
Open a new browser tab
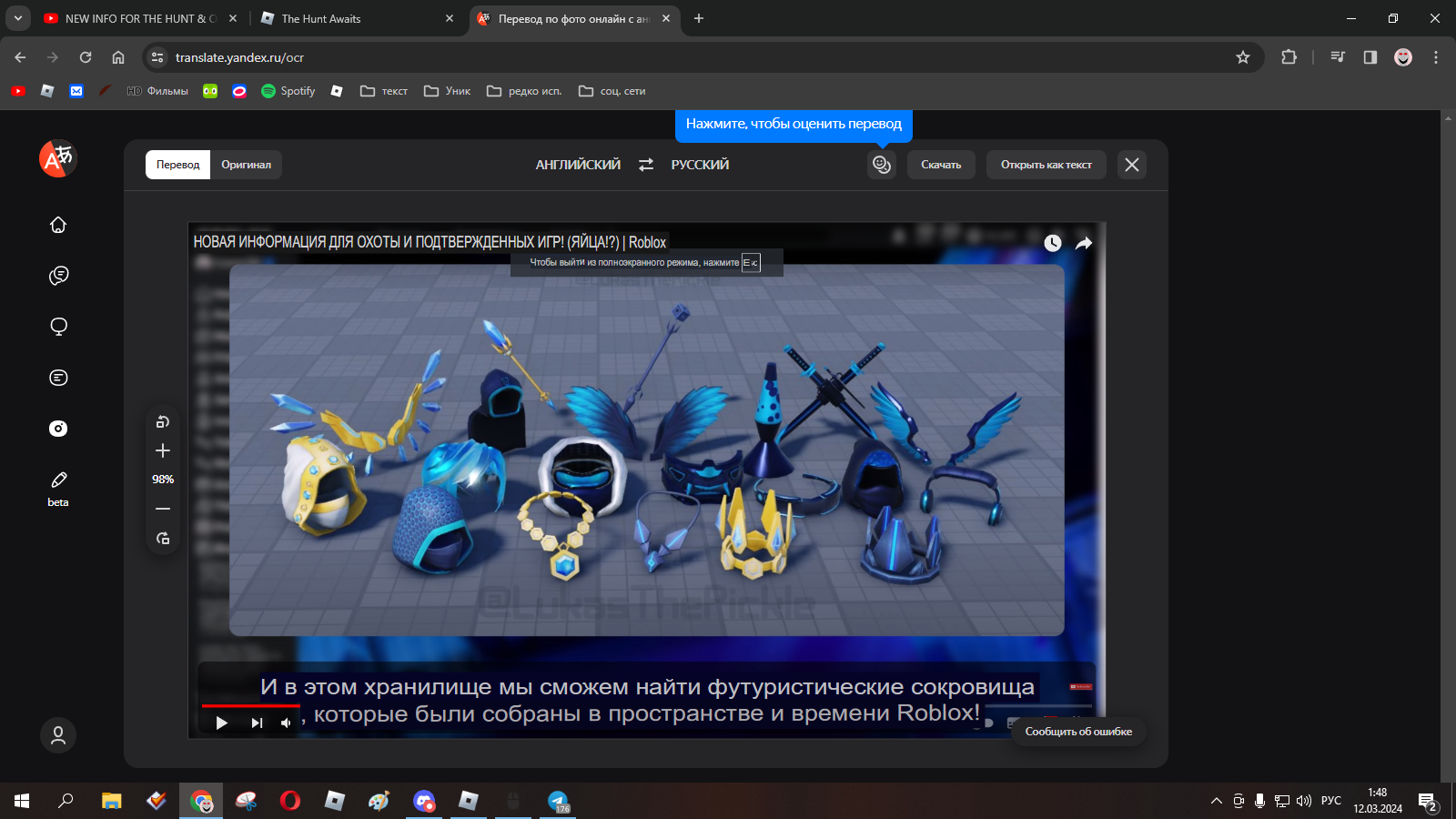click(x=699, y=18)
